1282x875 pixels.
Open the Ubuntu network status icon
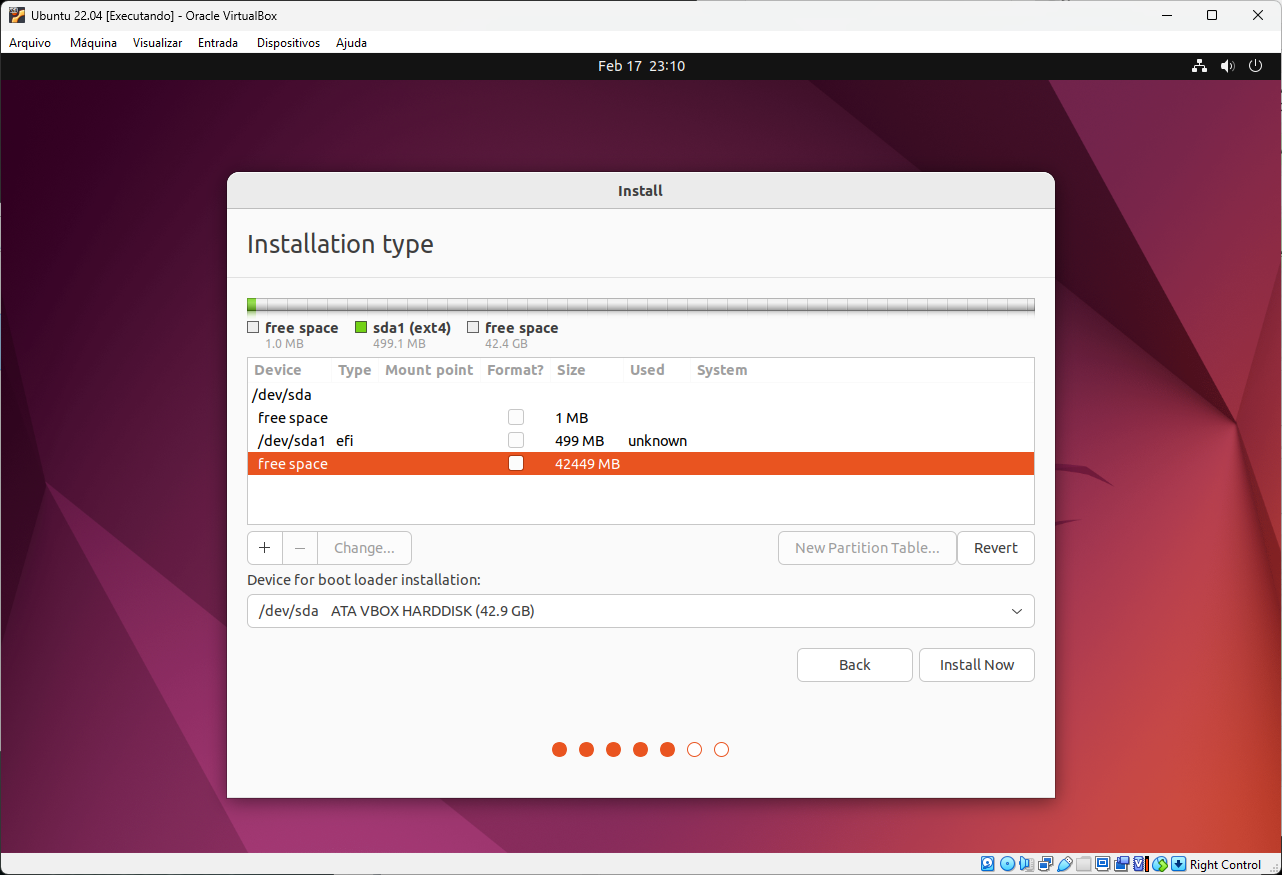pyautogui.click(x=1199, y=66)
